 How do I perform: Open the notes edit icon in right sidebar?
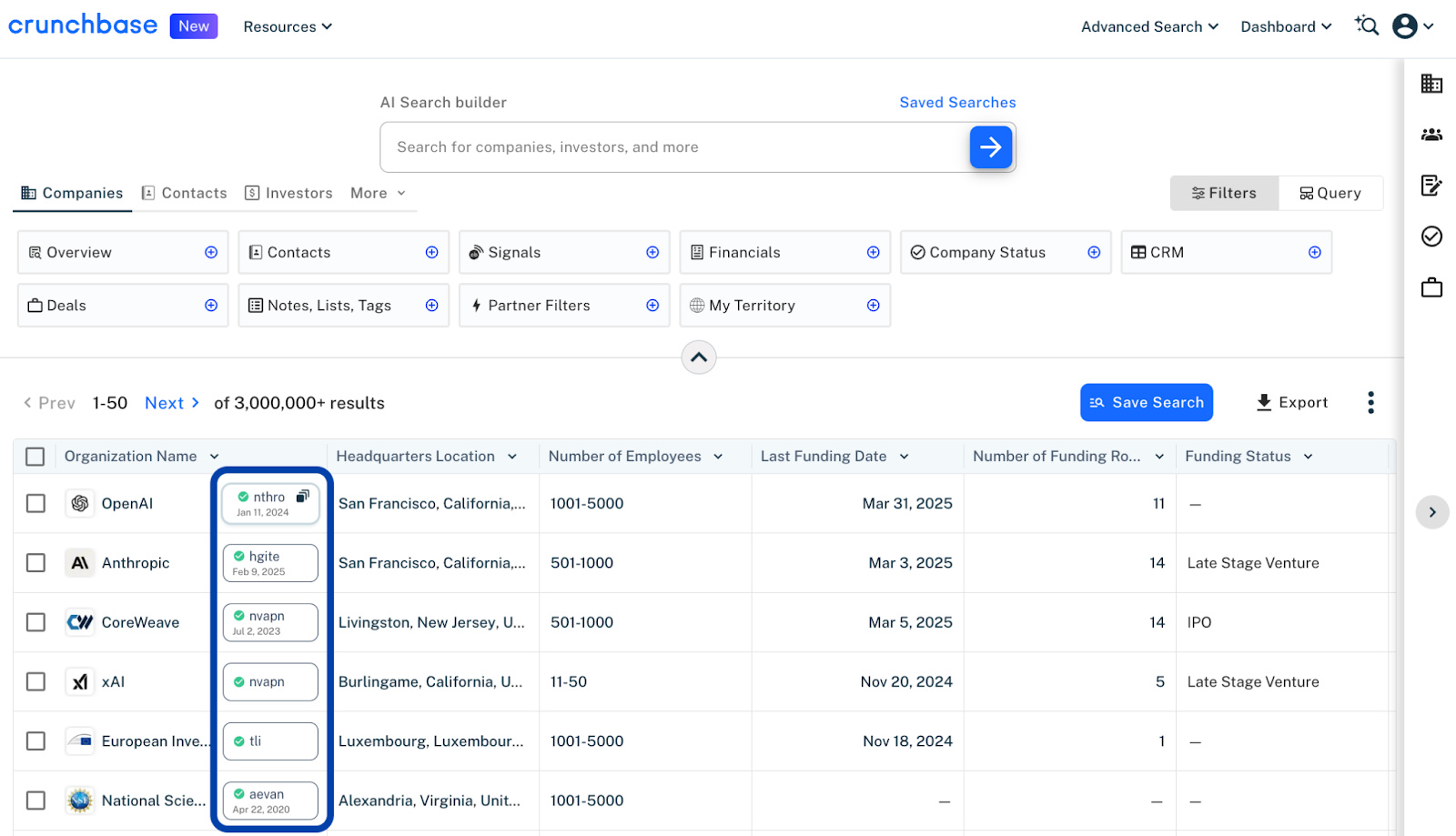click(x=1431, y=186)
